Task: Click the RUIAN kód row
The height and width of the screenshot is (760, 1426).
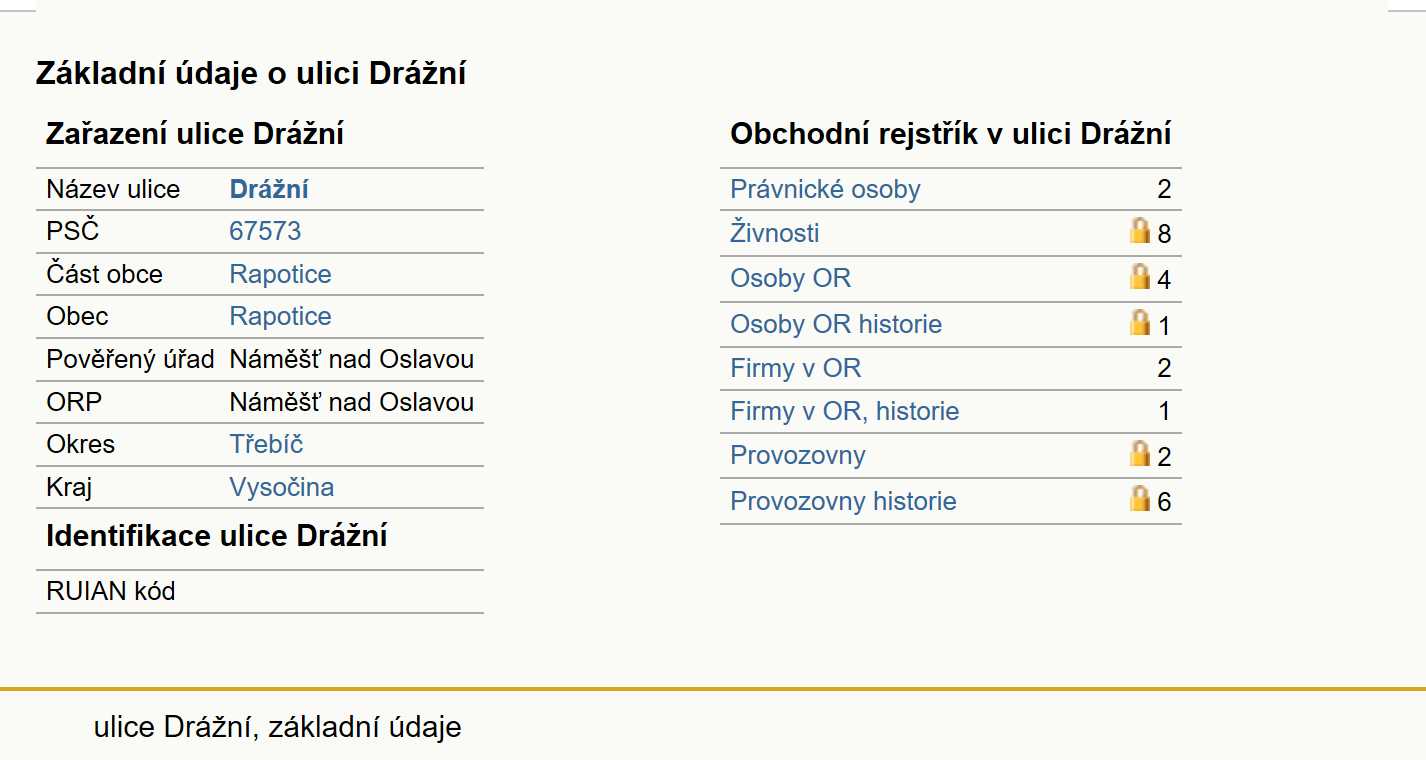Action: point(260,591)
